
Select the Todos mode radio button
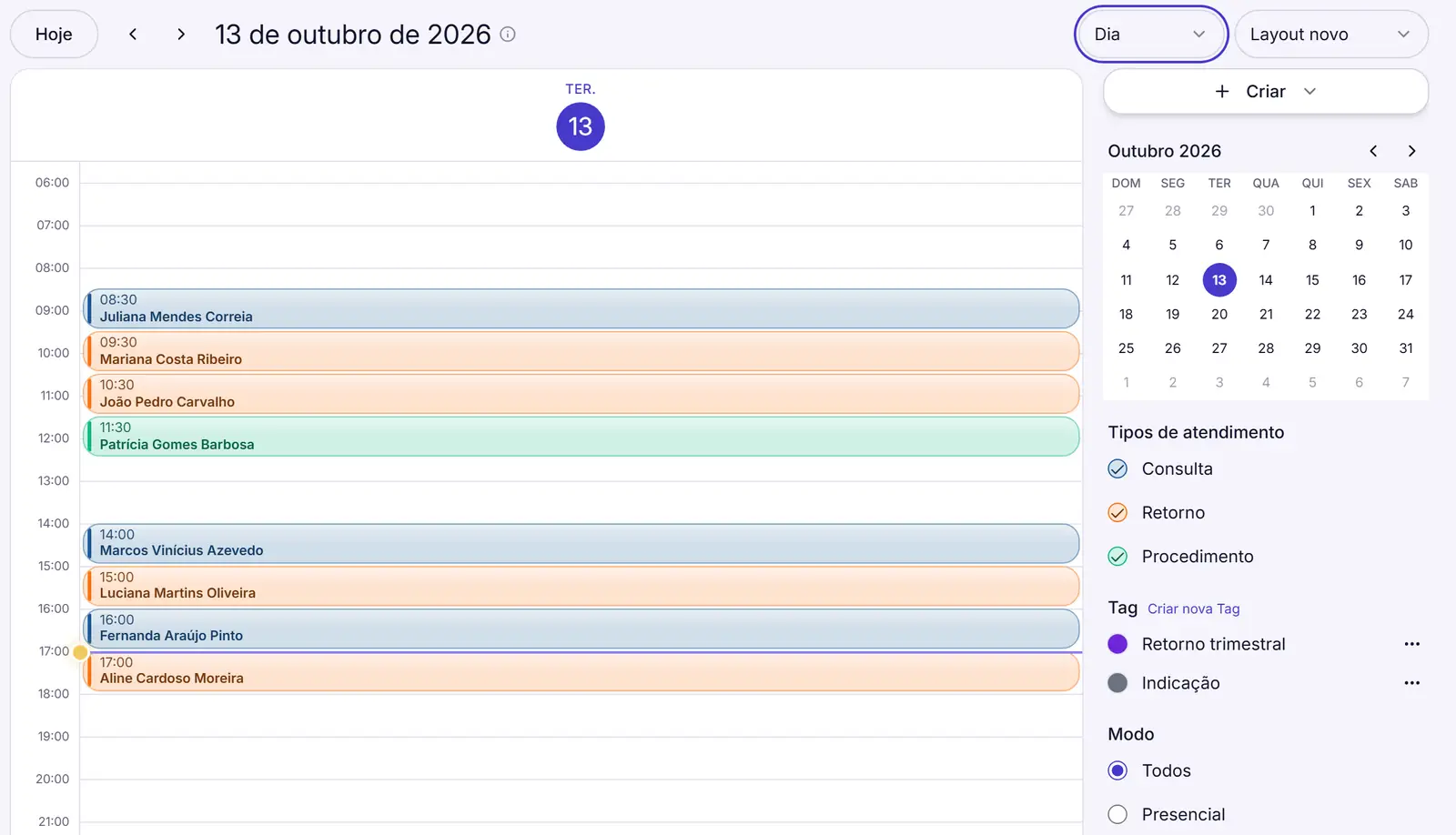point(1117,771)
